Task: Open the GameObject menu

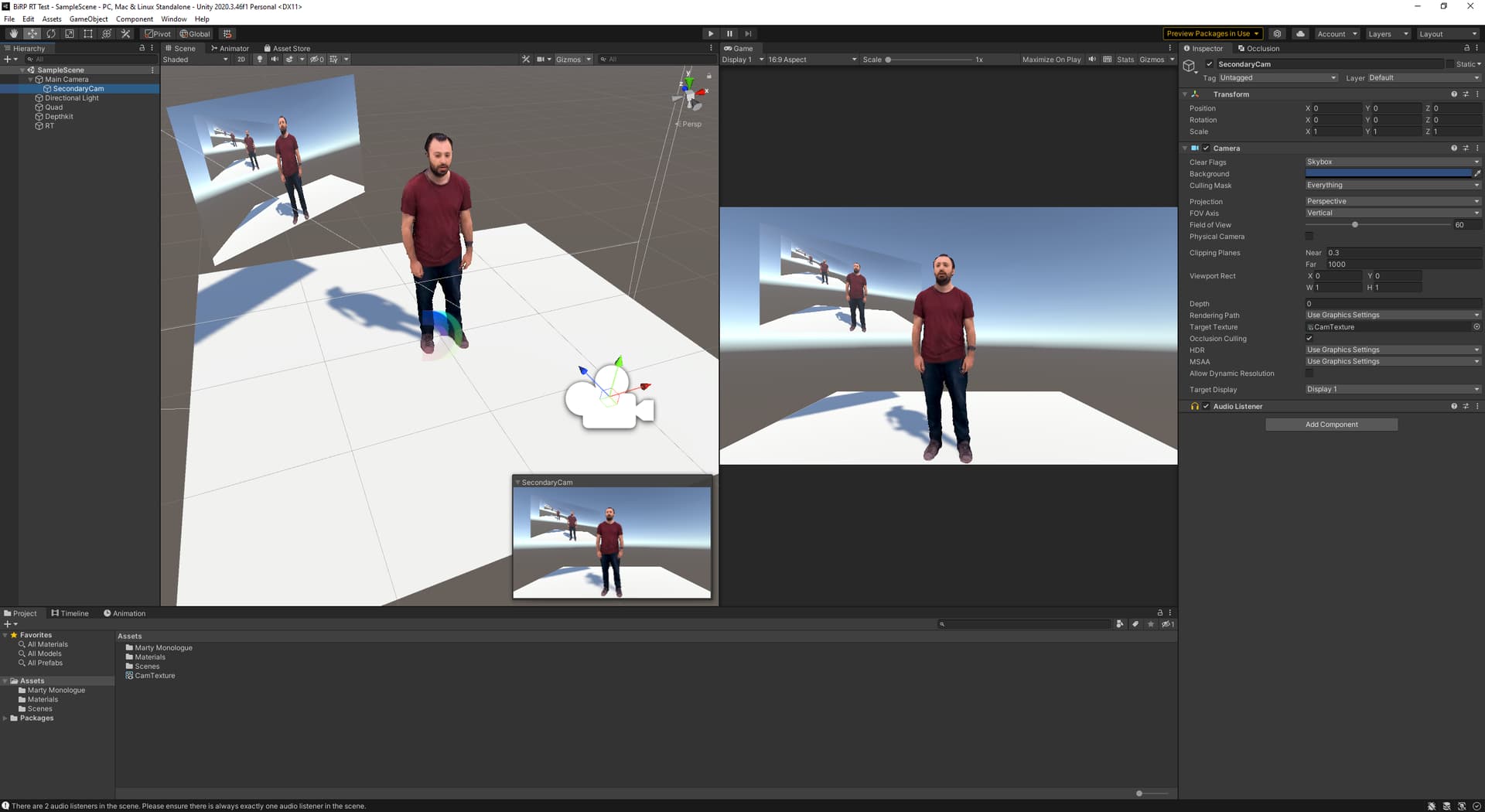Action: tap(88, 19)
